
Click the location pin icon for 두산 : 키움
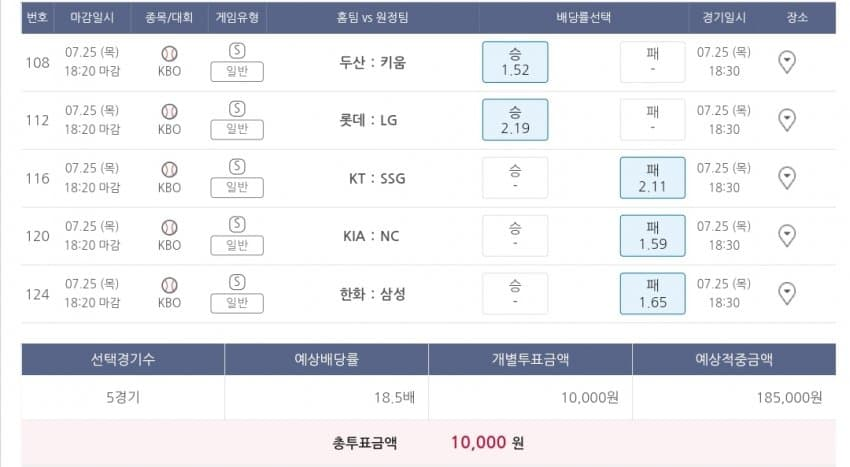pos(787,62)
